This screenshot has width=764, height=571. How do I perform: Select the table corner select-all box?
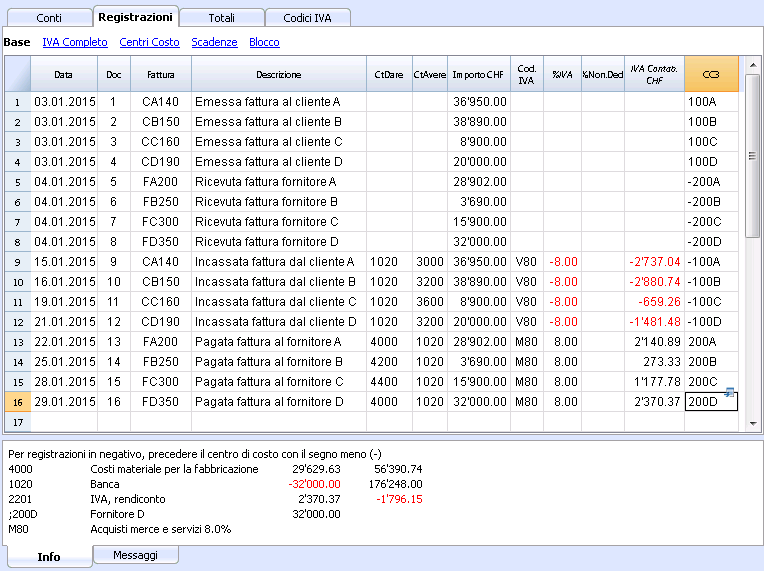click(x=18, y=74)
